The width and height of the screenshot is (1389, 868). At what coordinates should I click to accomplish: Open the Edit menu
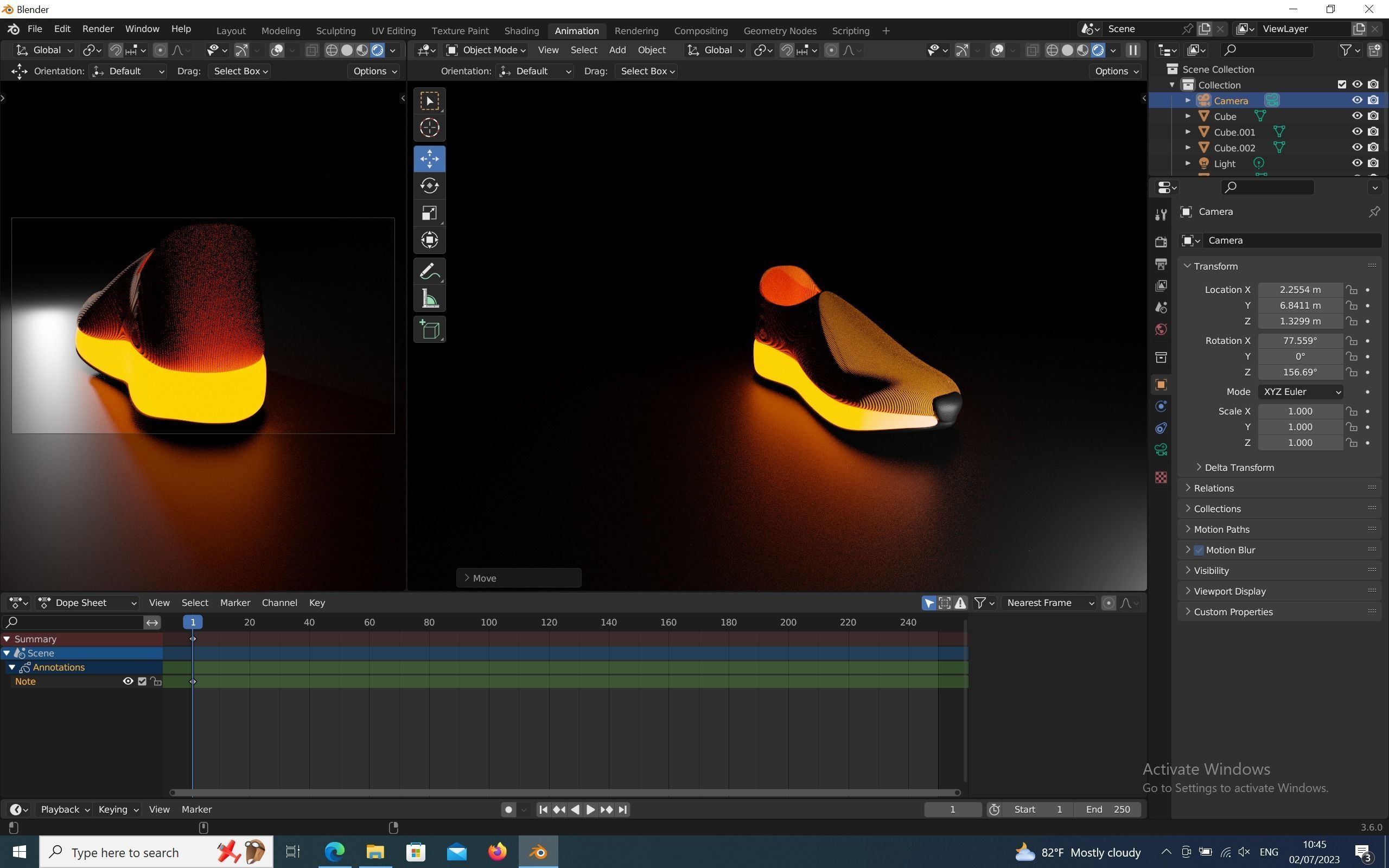[62, 29]
